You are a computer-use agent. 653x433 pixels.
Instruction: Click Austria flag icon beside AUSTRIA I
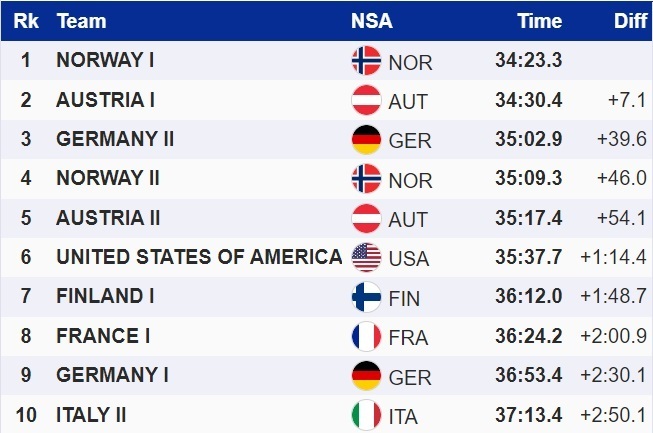[367, 100]
